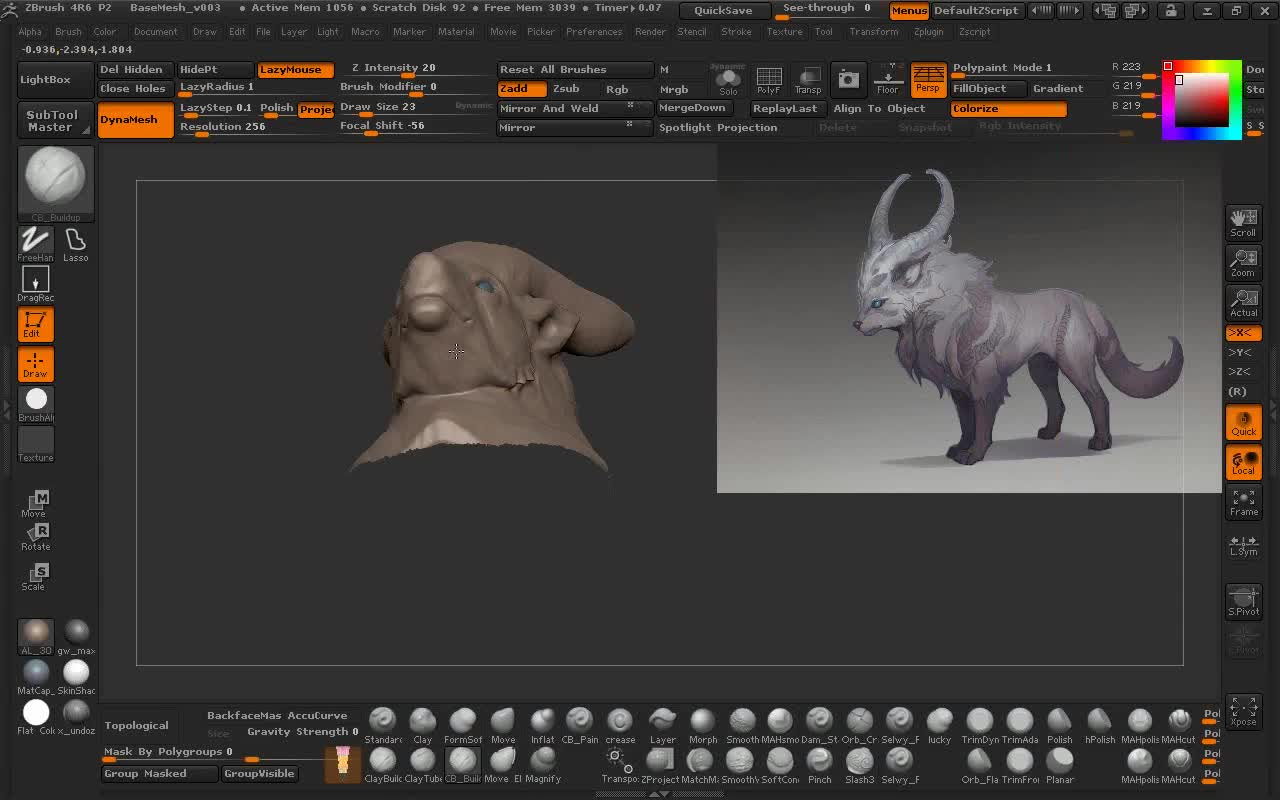Toggle the Floor grid
Image resolution: width=1280 pixels, height=800 pixels.
click(888, 79)
